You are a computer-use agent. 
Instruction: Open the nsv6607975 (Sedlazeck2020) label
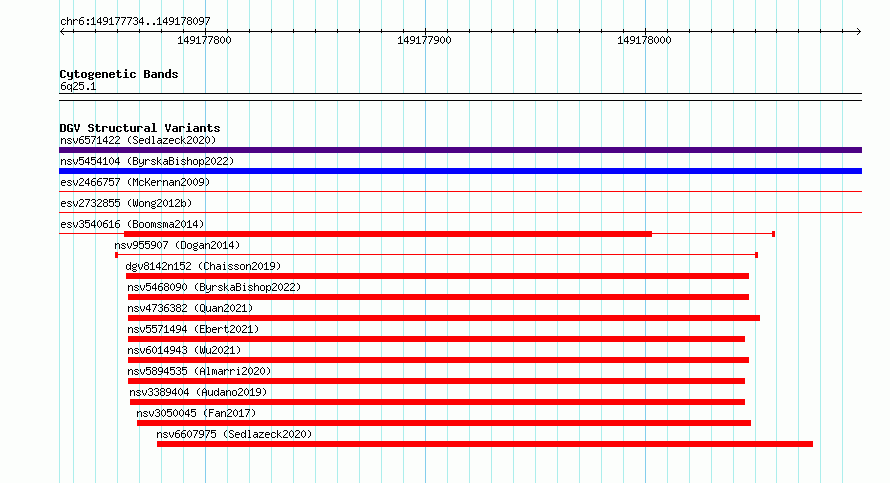pyautogui.click(x=234, y=434)
